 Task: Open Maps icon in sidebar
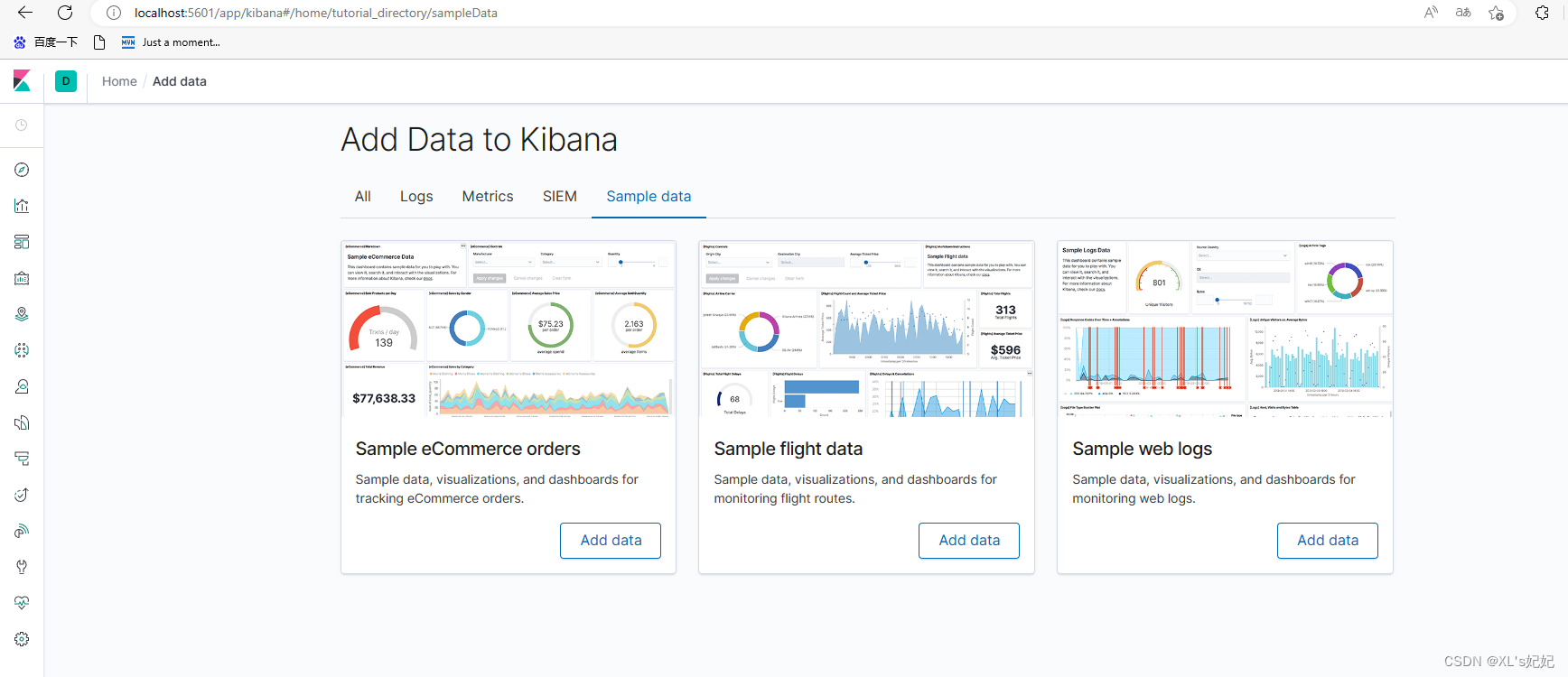[x=22, y=314]
